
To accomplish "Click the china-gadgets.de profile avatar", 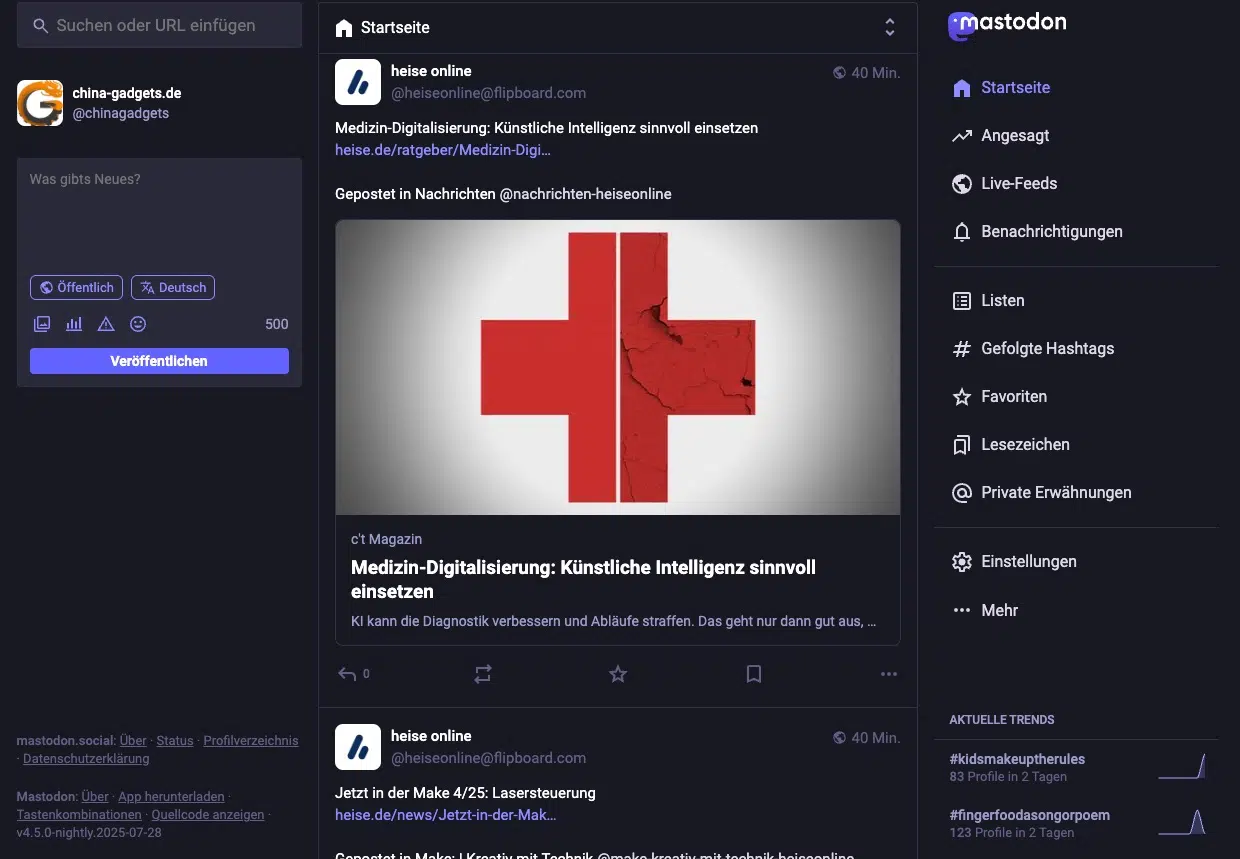I will 40,103.
